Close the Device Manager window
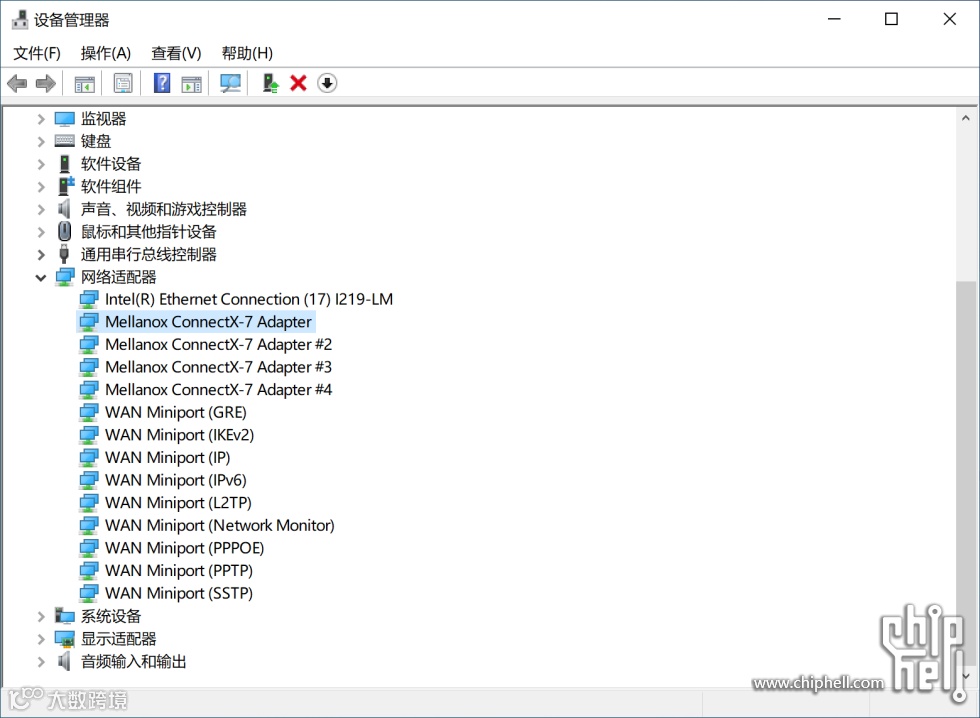 click(x=949, y=19)
